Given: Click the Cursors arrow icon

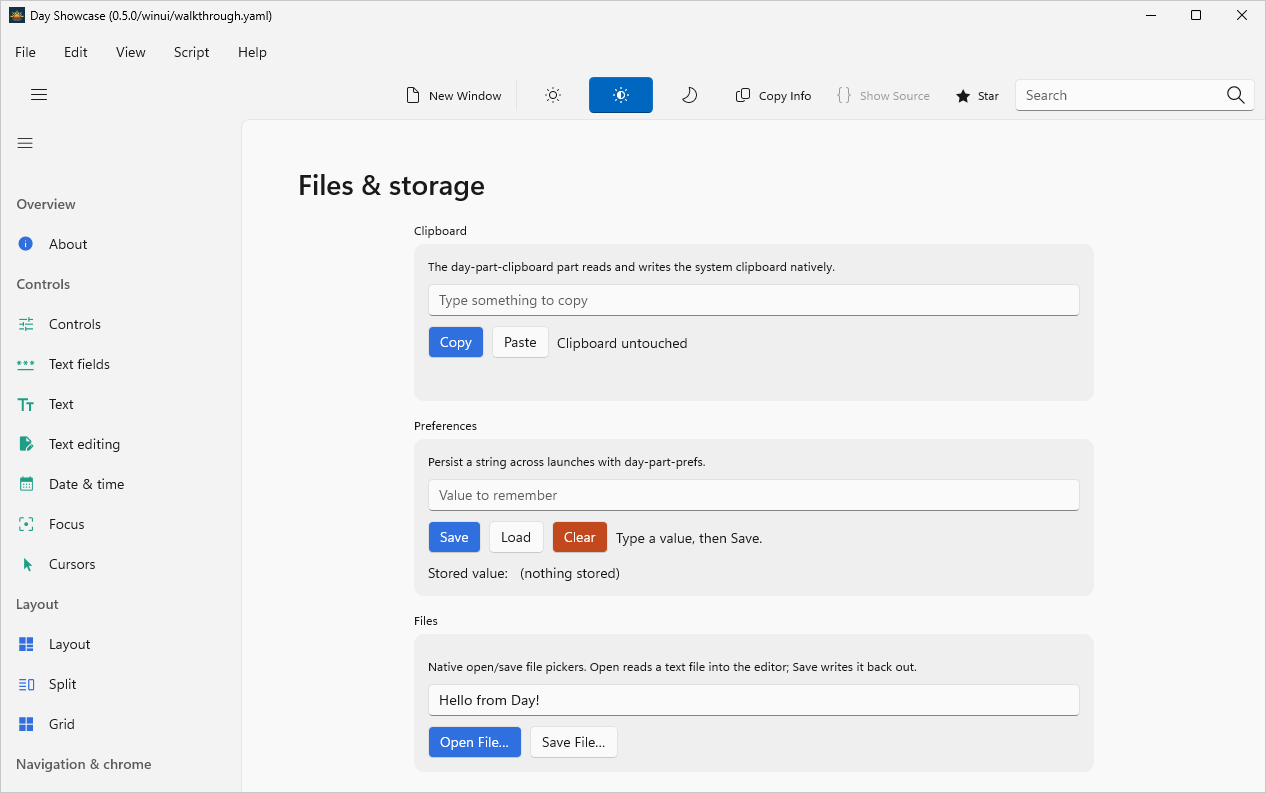Looking at the screenshot, I should [x=27, y=564].
